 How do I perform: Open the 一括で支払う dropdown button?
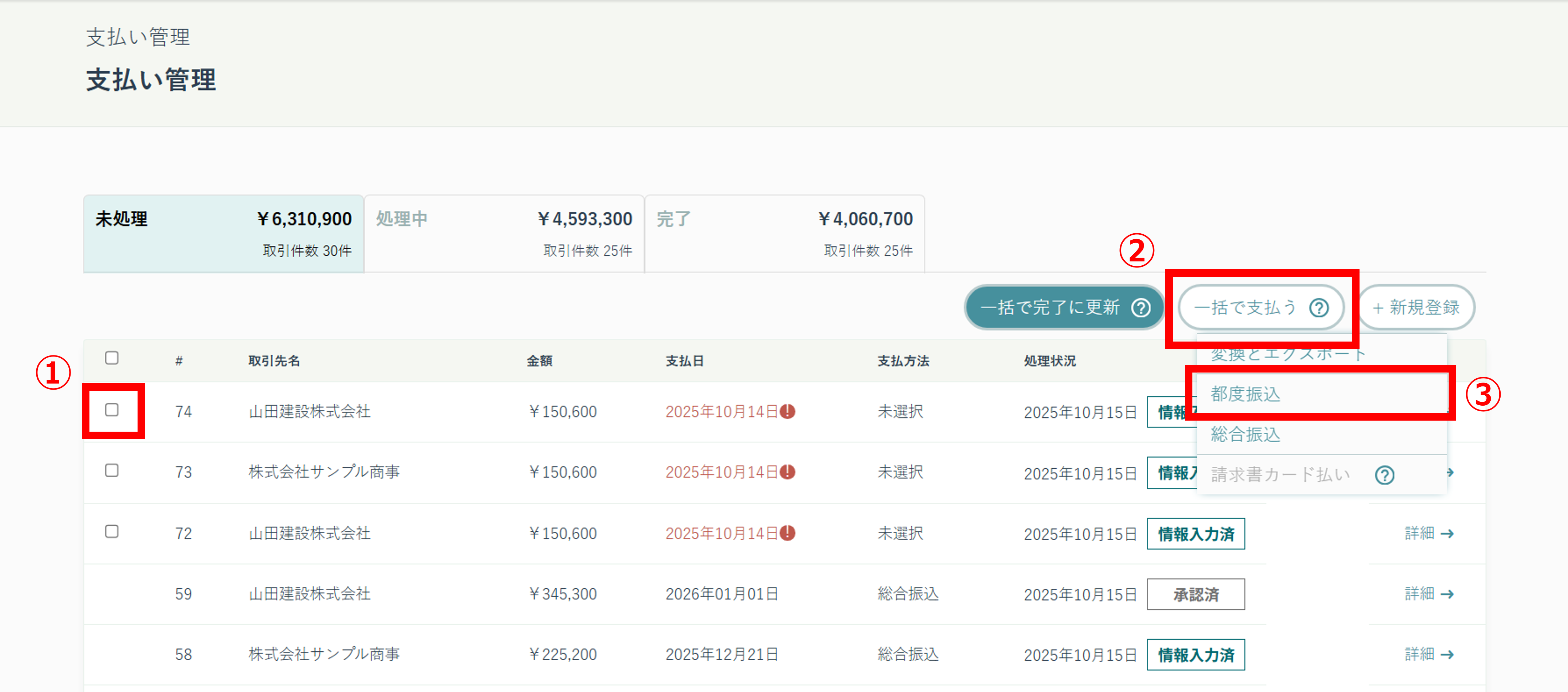point(1260,308)
